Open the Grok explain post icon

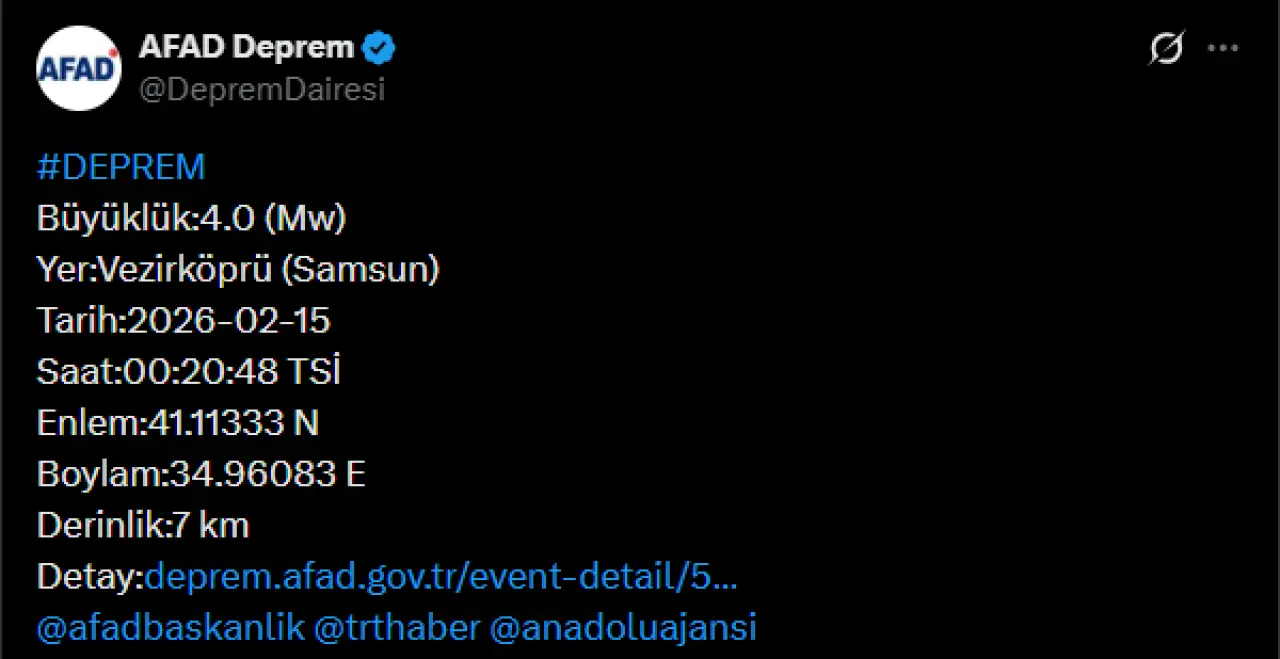[x=1166, y=48]
